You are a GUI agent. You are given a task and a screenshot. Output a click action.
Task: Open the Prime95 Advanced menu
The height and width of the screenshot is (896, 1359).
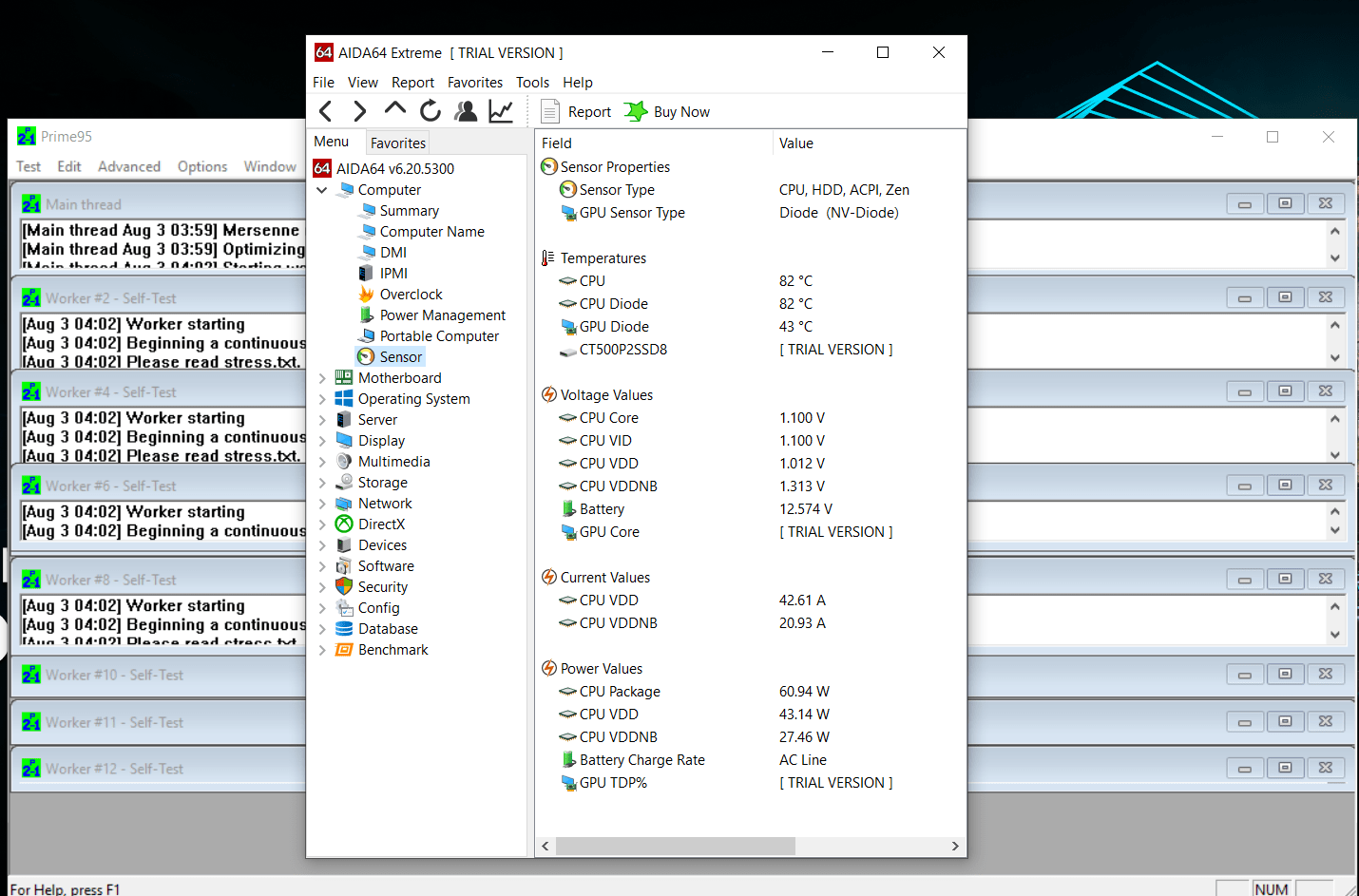click(x=129, y=166)
